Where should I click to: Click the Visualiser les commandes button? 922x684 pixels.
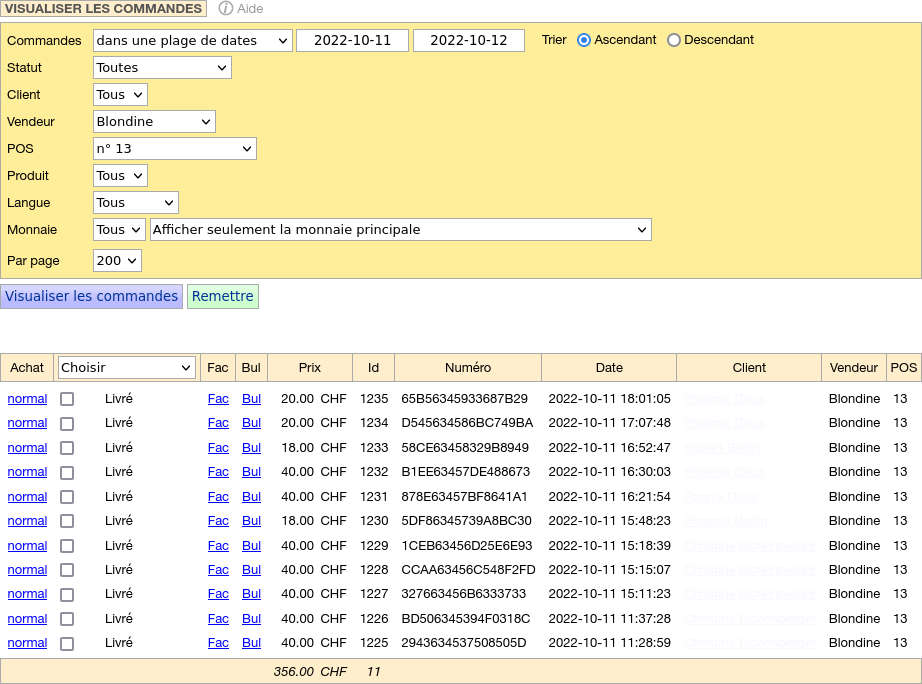coord(91,297)
